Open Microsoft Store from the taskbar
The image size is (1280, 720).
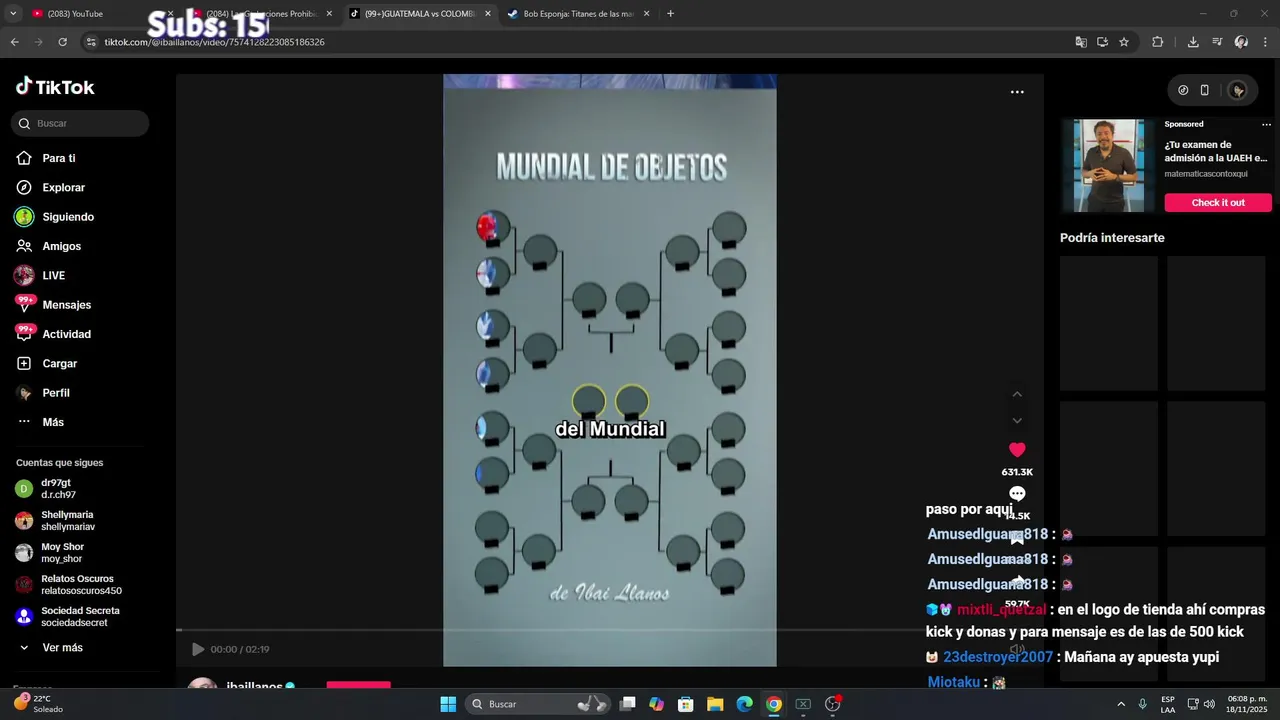tap(686, 704)
